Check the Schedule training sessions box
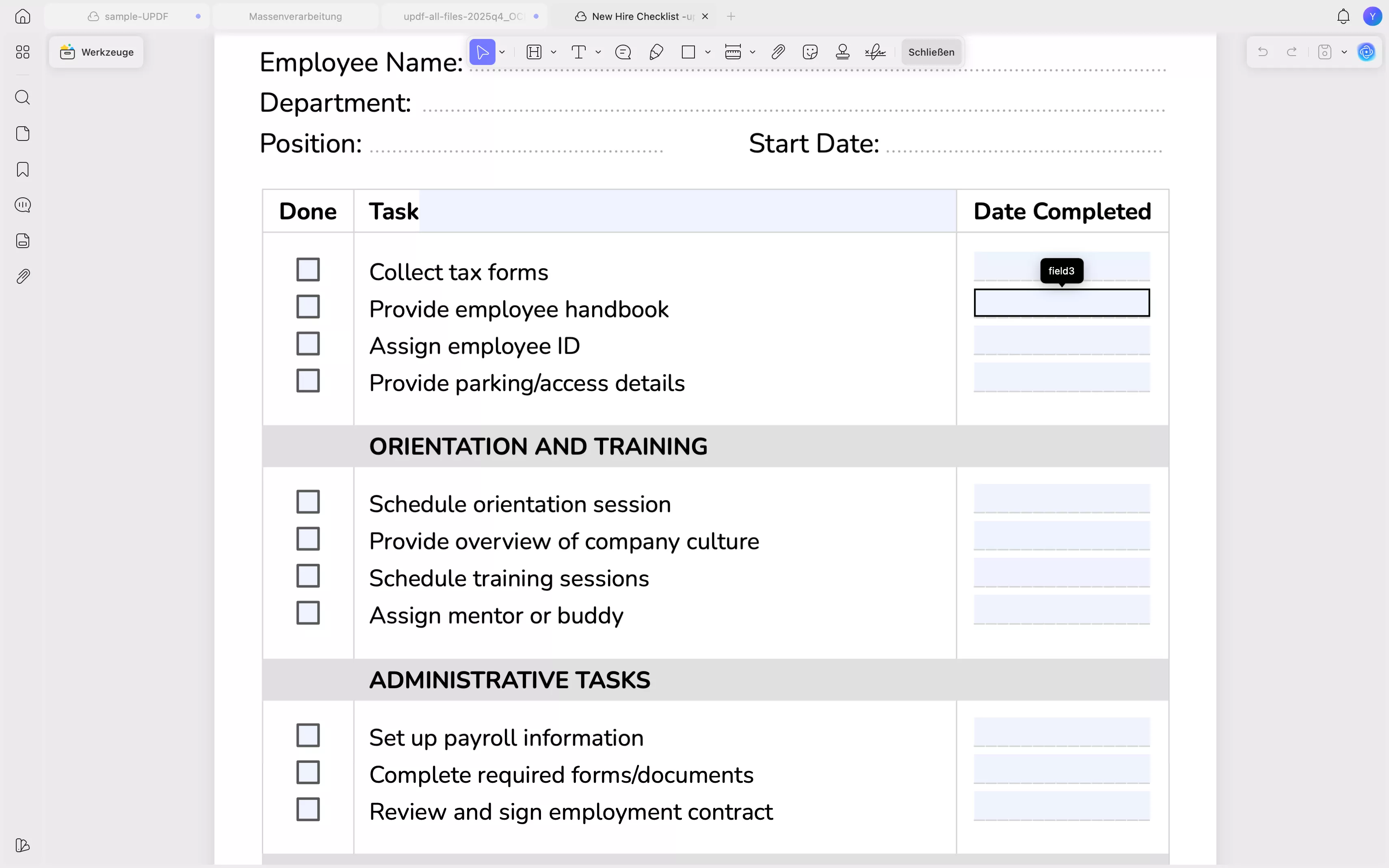Viewport: 1389px width, 868px height. coord(308,576)
